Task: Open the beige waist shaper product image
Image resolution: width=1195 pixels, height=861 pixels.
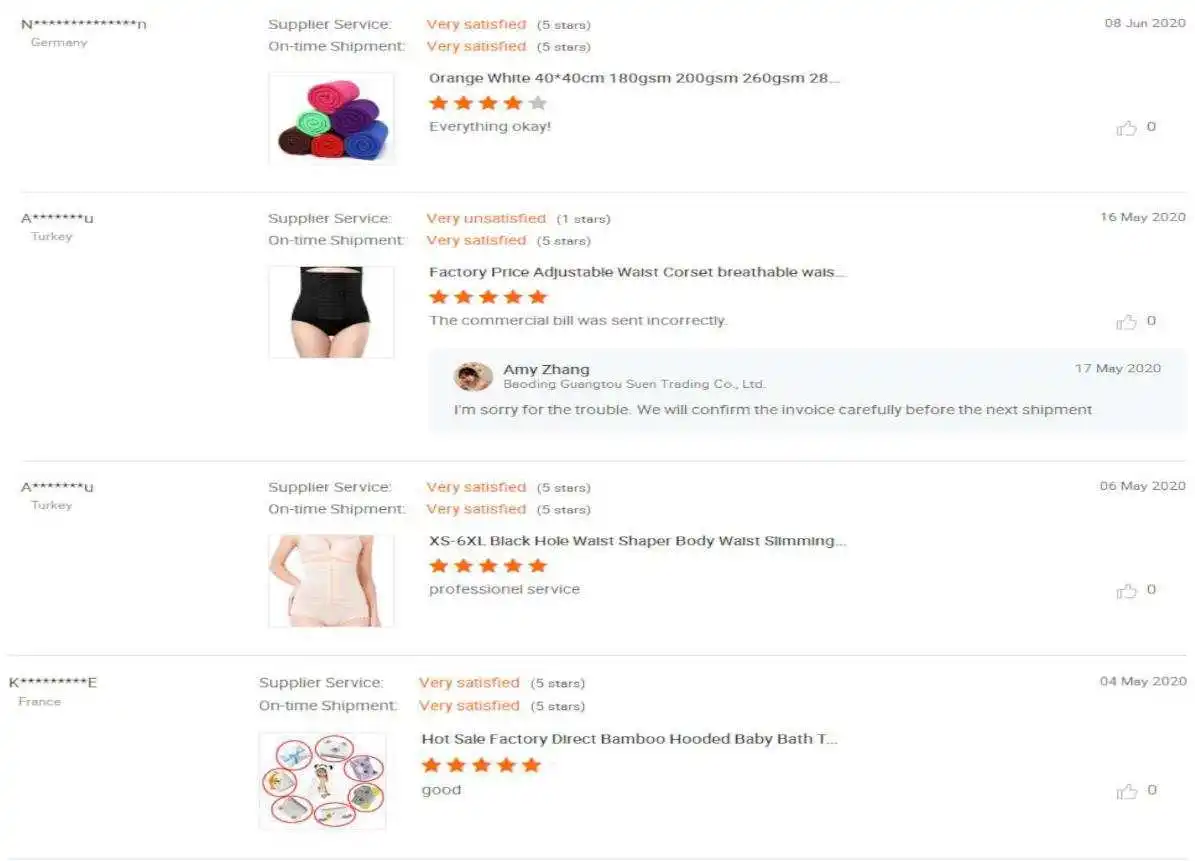Action: click(x=332, y=581)
